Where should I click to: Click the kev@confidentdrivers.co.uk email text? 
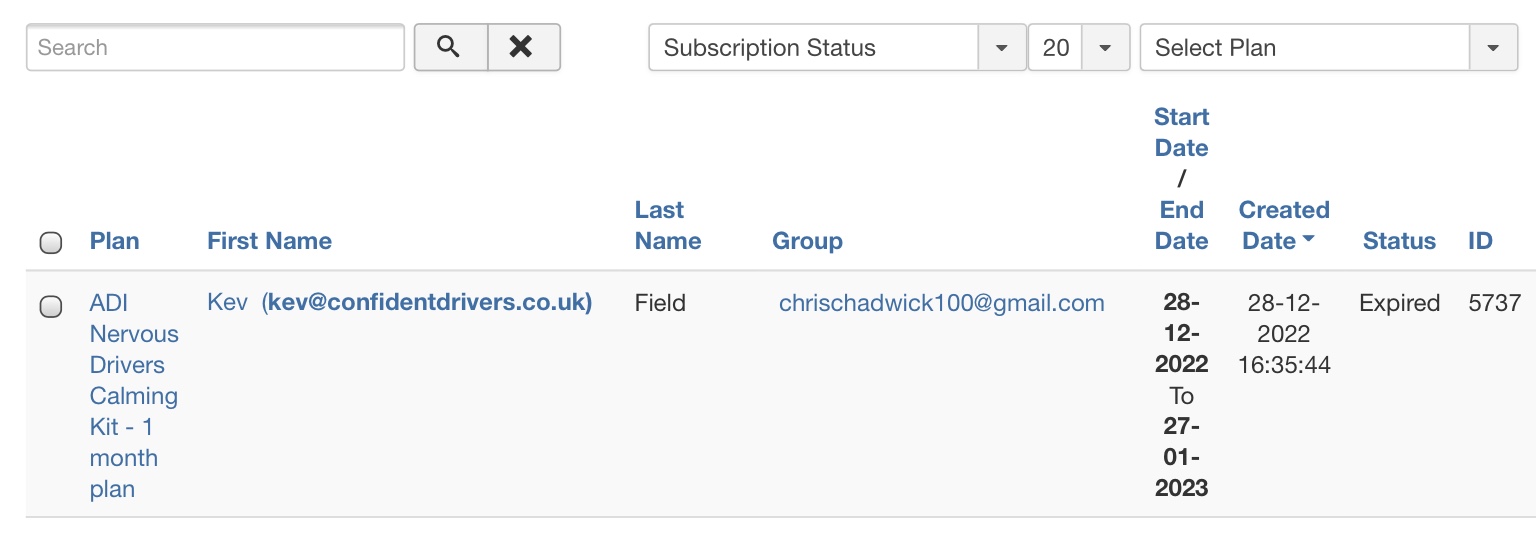427,303
